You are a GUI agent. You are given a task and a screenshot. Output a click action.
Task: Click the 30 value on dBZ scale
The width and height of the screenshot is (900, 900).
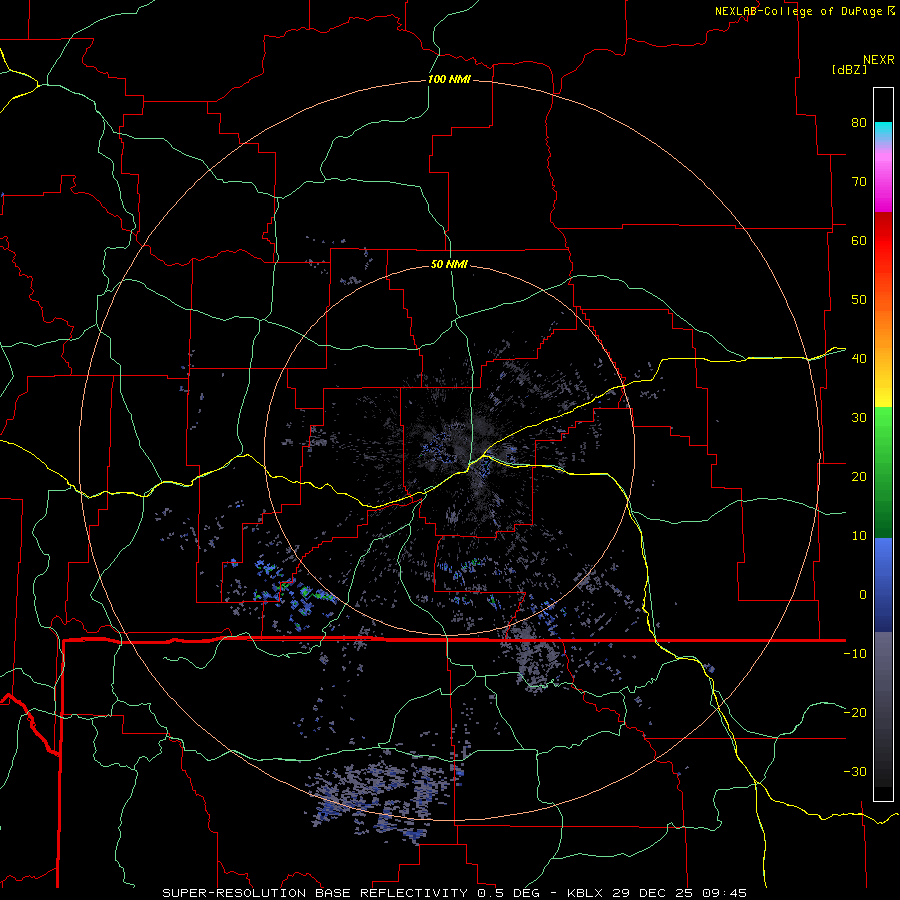859,418
